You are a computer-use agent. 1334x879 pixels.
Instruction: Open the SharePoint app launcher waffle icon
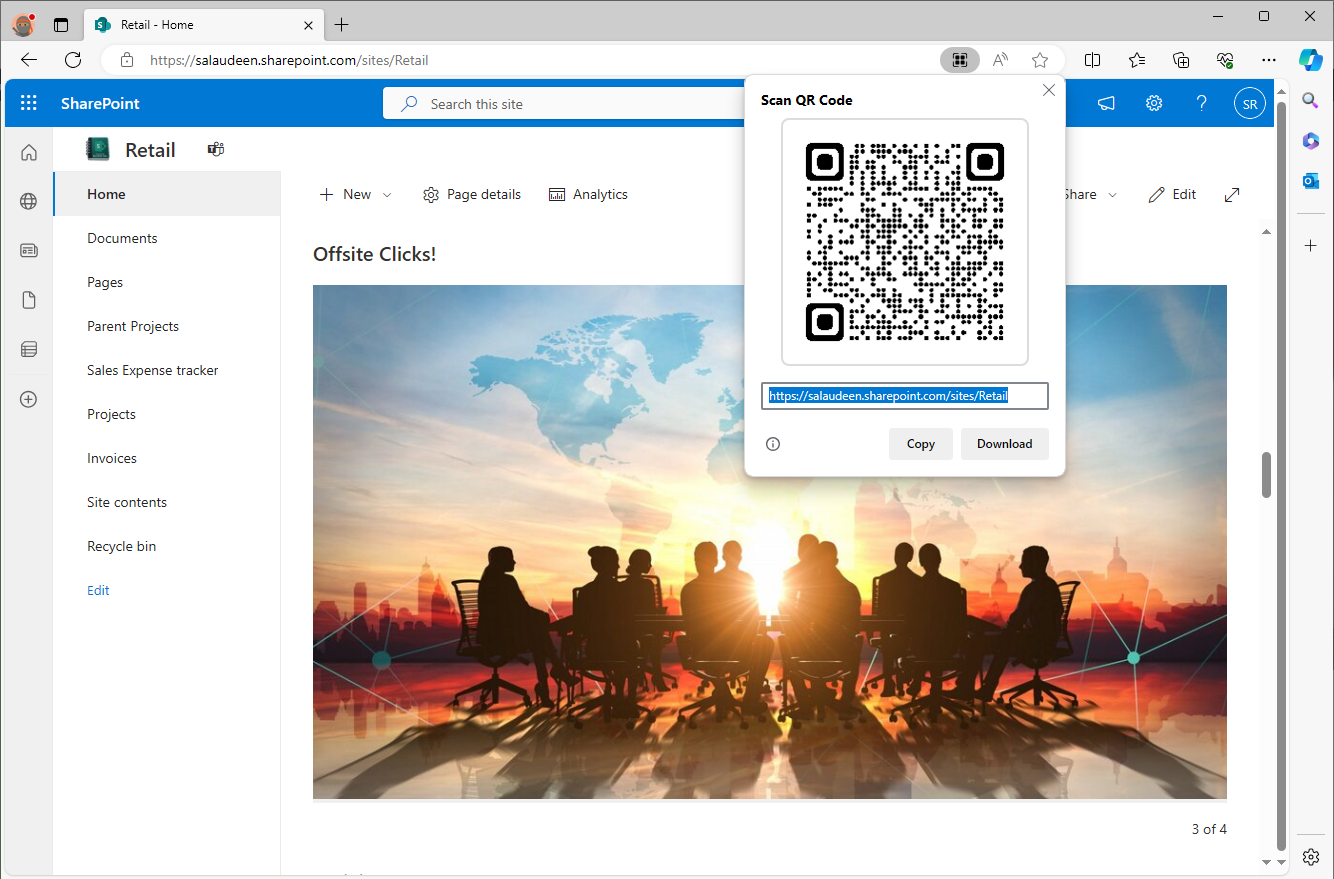click(x=28, y=102)
